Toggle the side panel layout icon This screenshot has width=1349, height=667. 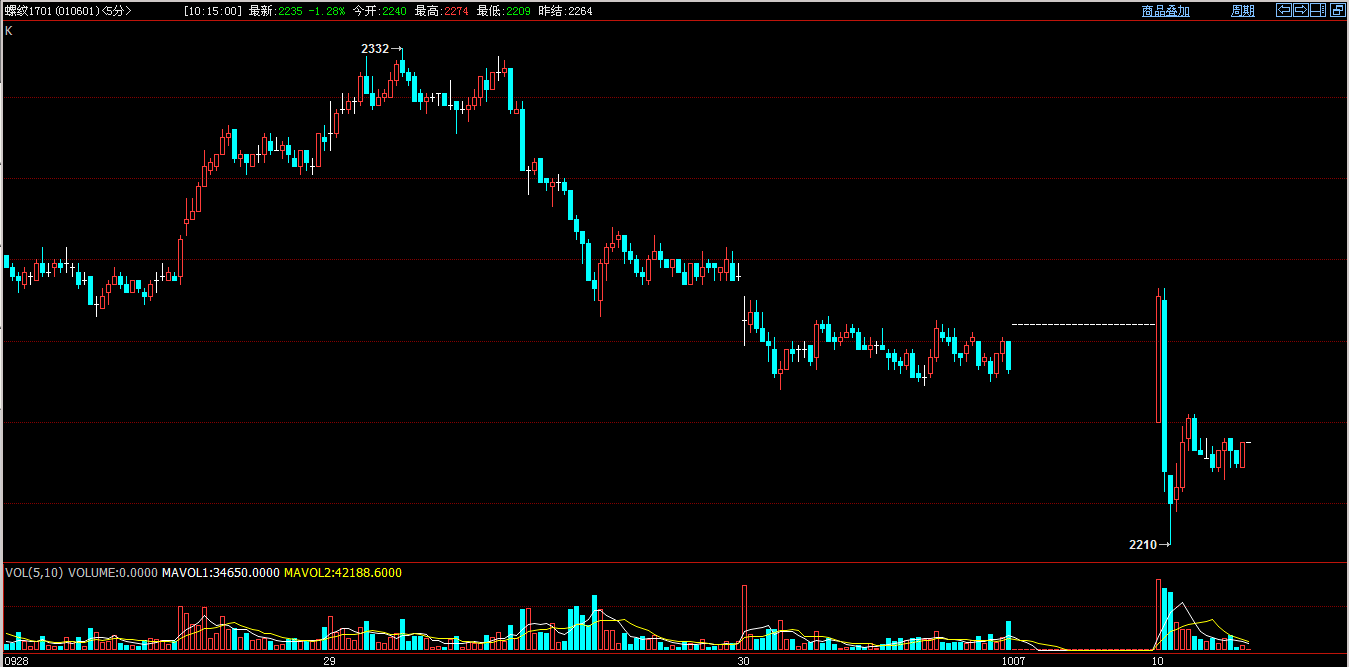1318,10
